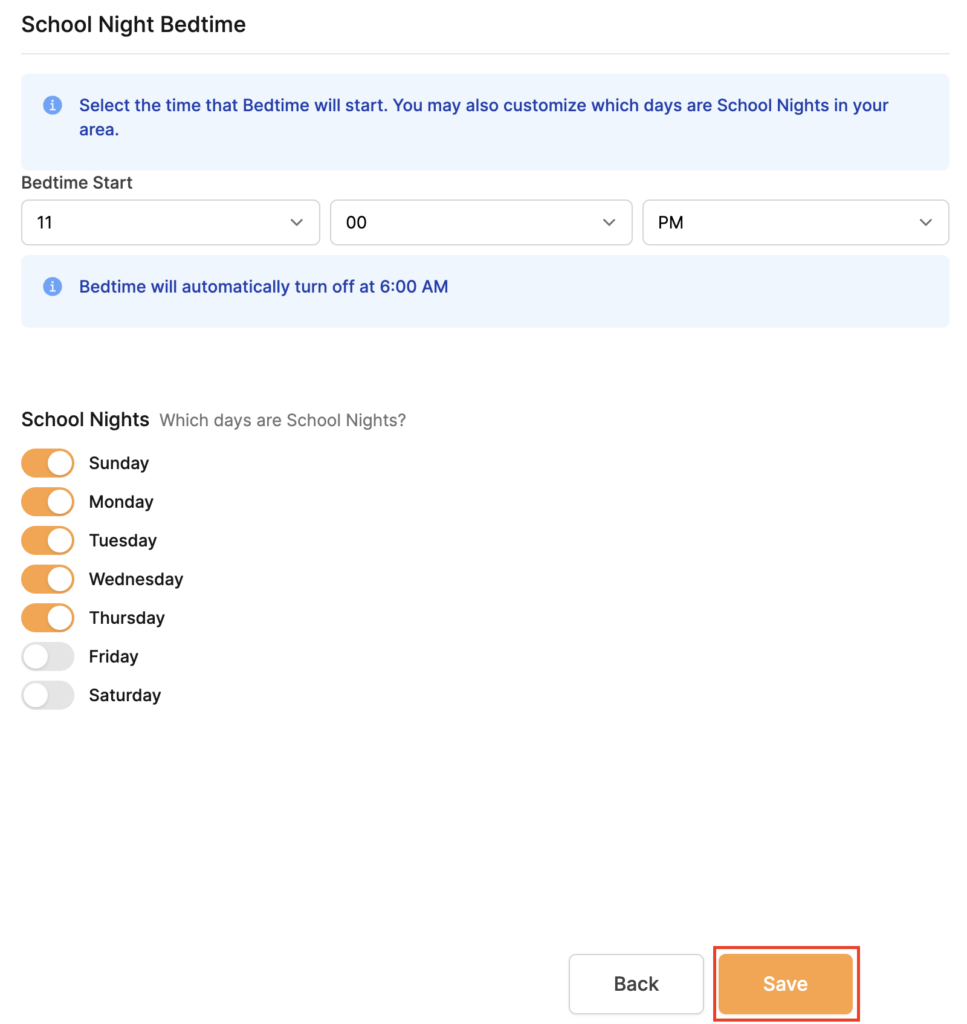The image size is (967, 1024).
Task: Click the School Night Bedtime heading
Action: pos(134,25)
